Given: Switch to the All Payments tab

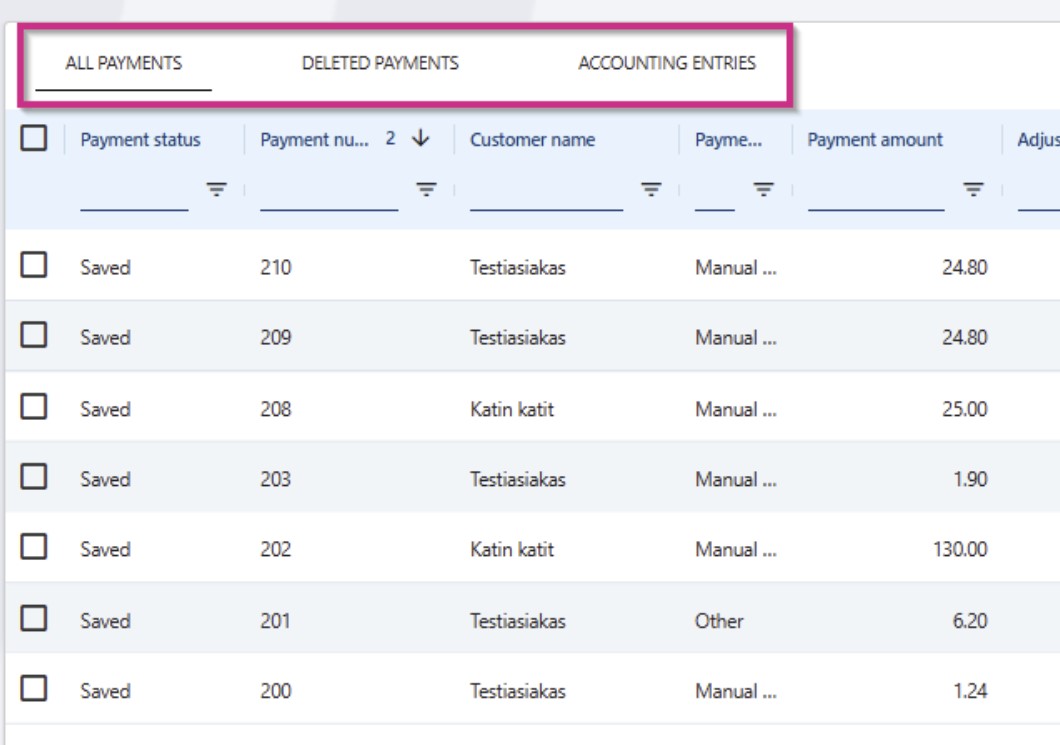Looking at the screenshot, I should [x=124, y=63].
